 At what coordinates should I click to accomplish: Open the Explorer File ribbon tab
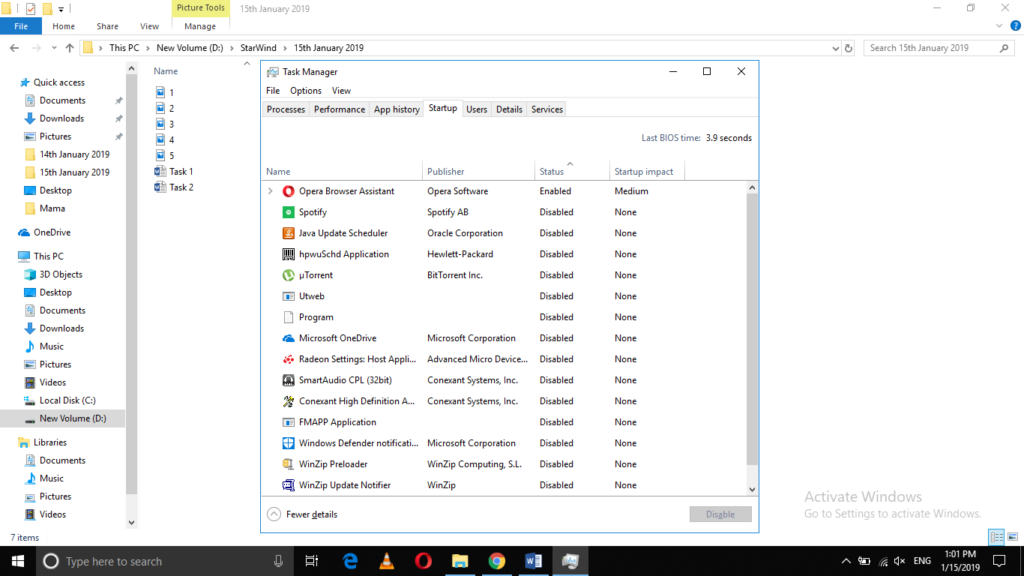[x=21, y=26]
